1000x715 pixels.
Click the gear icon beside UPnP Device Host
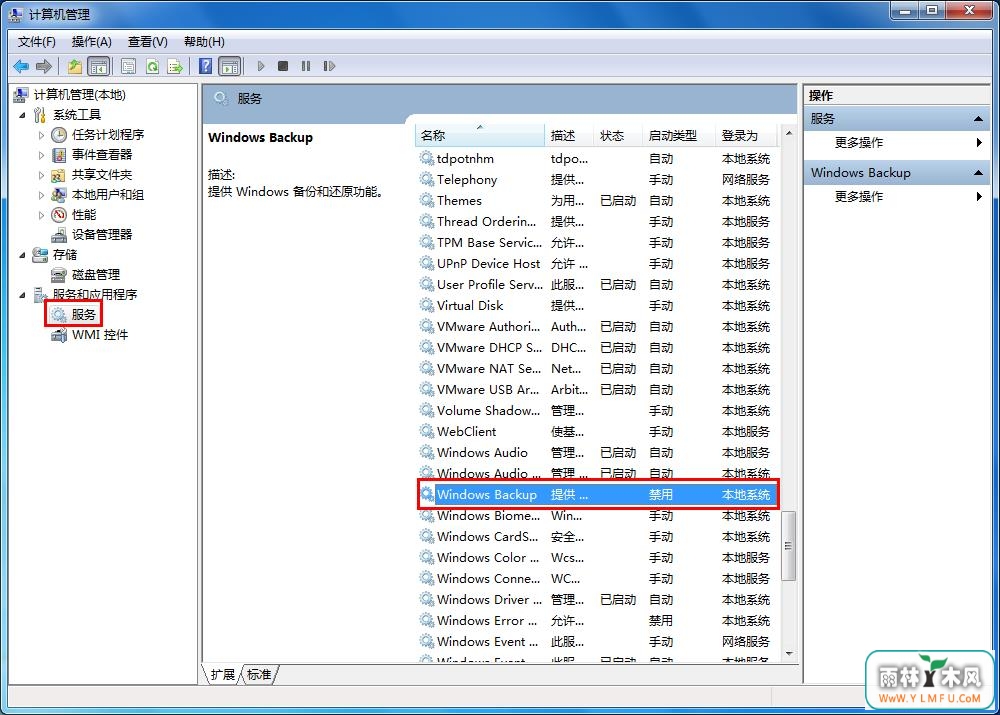coord(427,263)
